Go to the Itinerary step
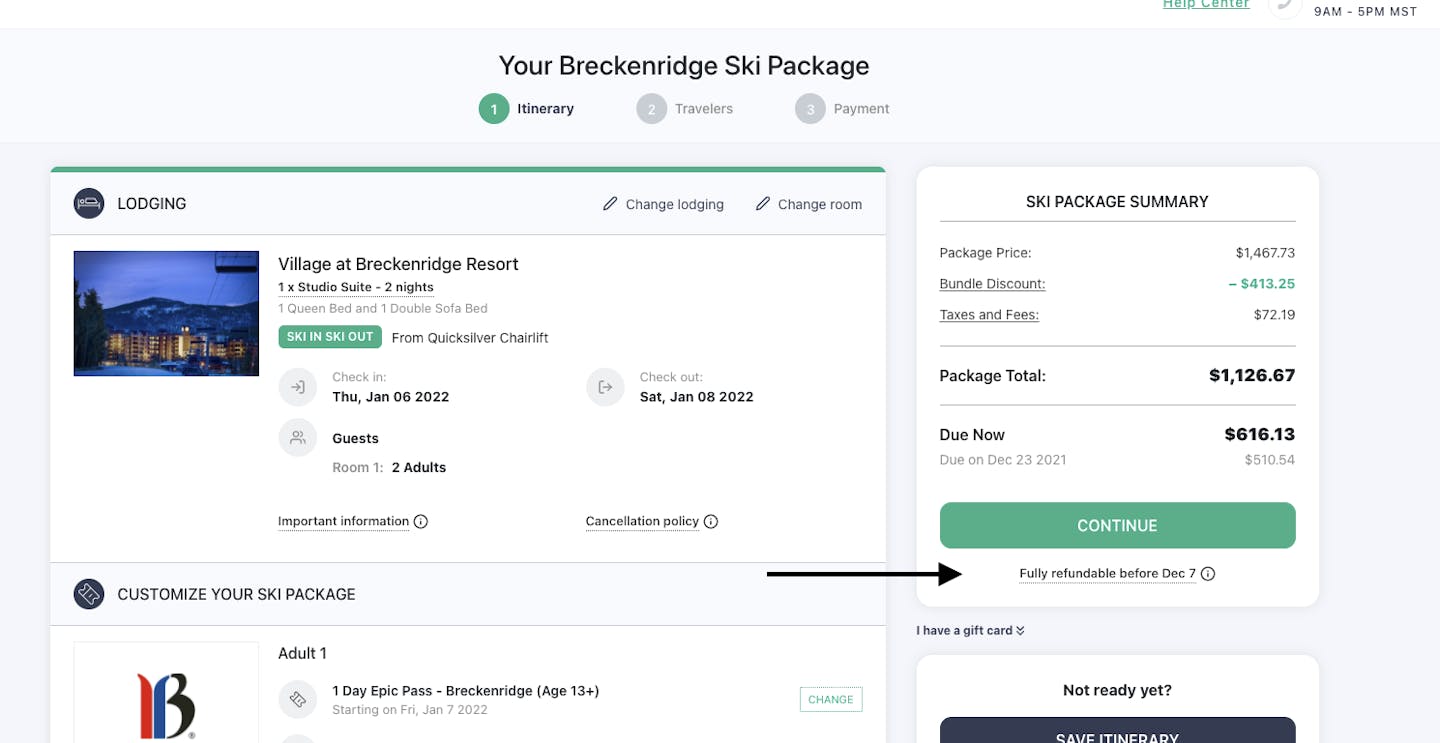1440x743 pixels. (x=526, y=109)
